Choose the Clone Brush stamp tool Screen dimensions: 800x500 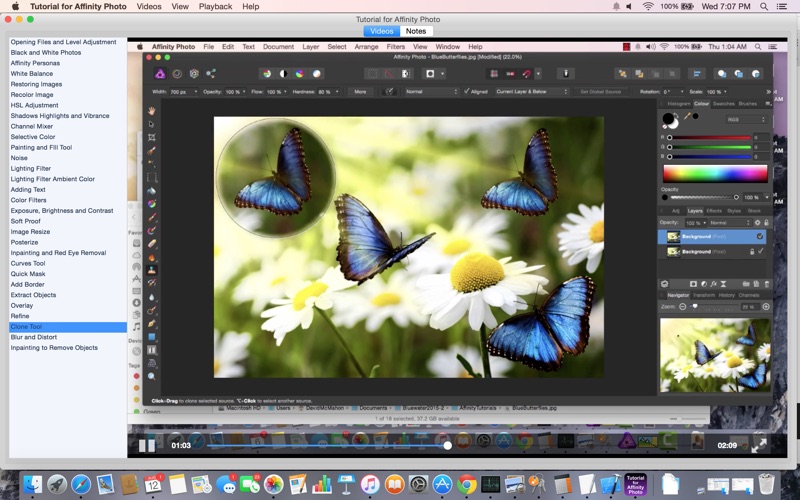point(152,270)
